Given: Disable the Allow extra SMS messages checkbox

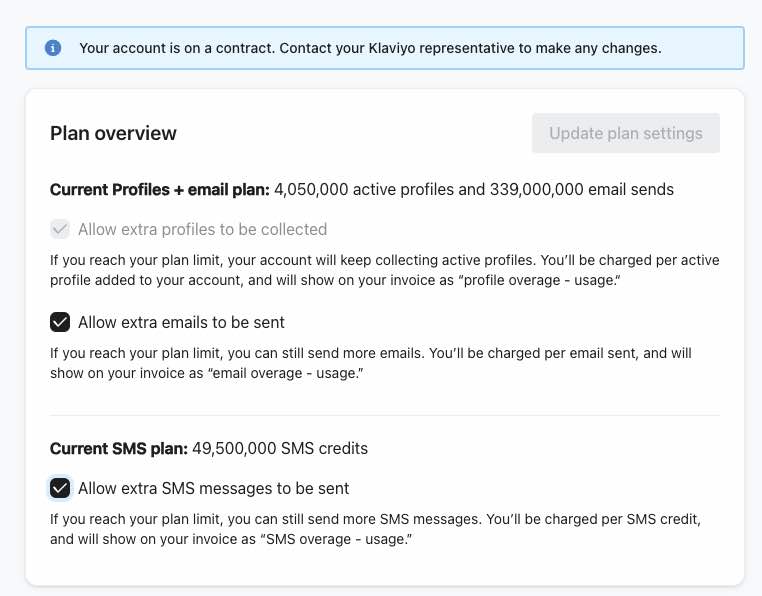Looking at the screenshot, I should click(x=60, y=488).
